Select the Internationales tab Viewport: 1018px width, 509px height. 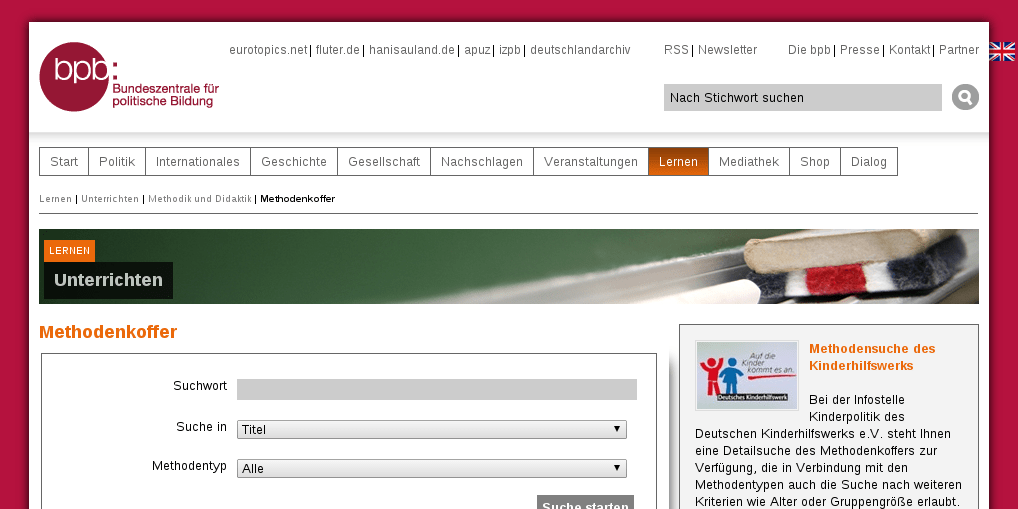[198, 162]
